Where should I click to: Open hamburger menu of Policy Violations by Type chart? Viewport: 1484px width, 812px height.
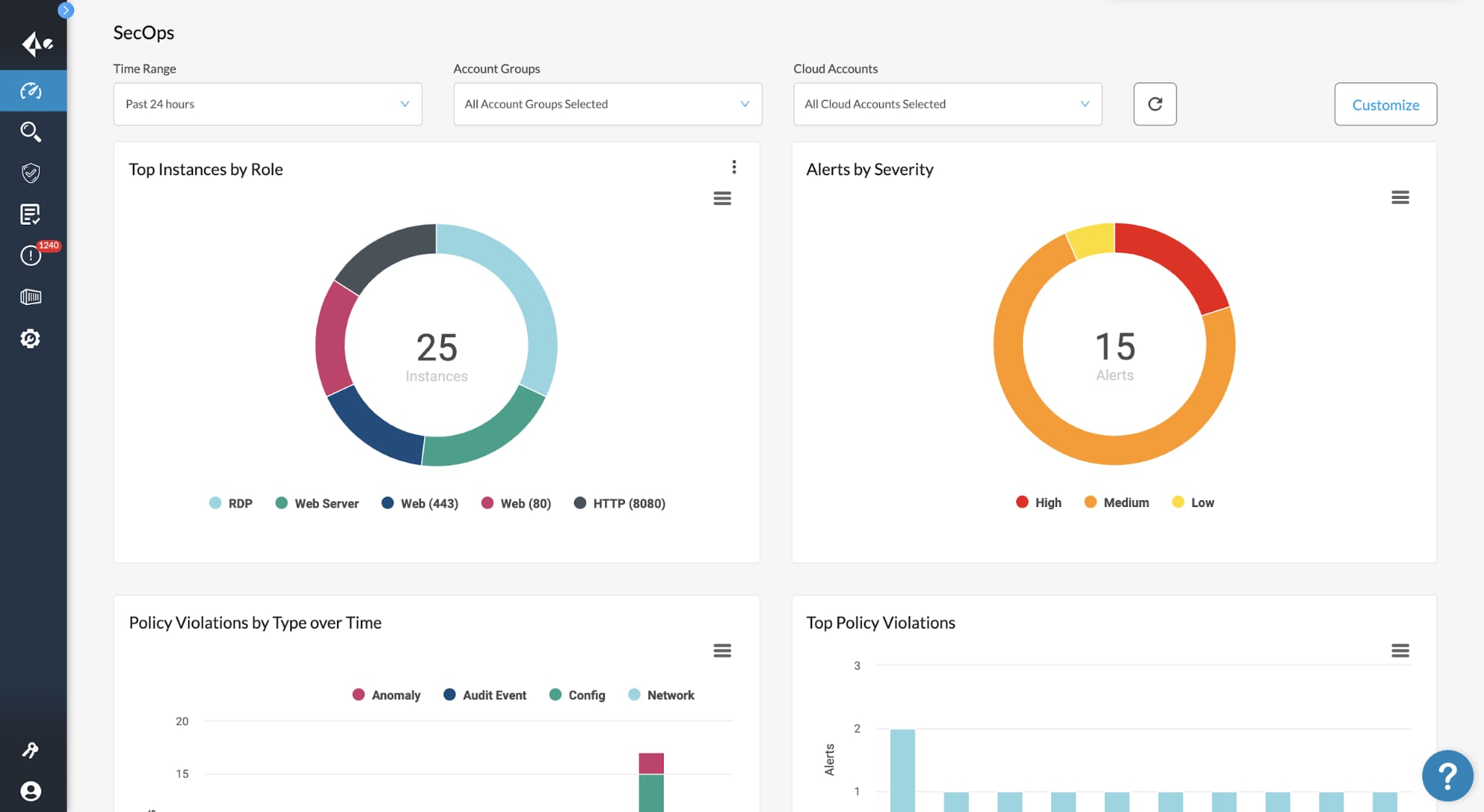point(722,650)
